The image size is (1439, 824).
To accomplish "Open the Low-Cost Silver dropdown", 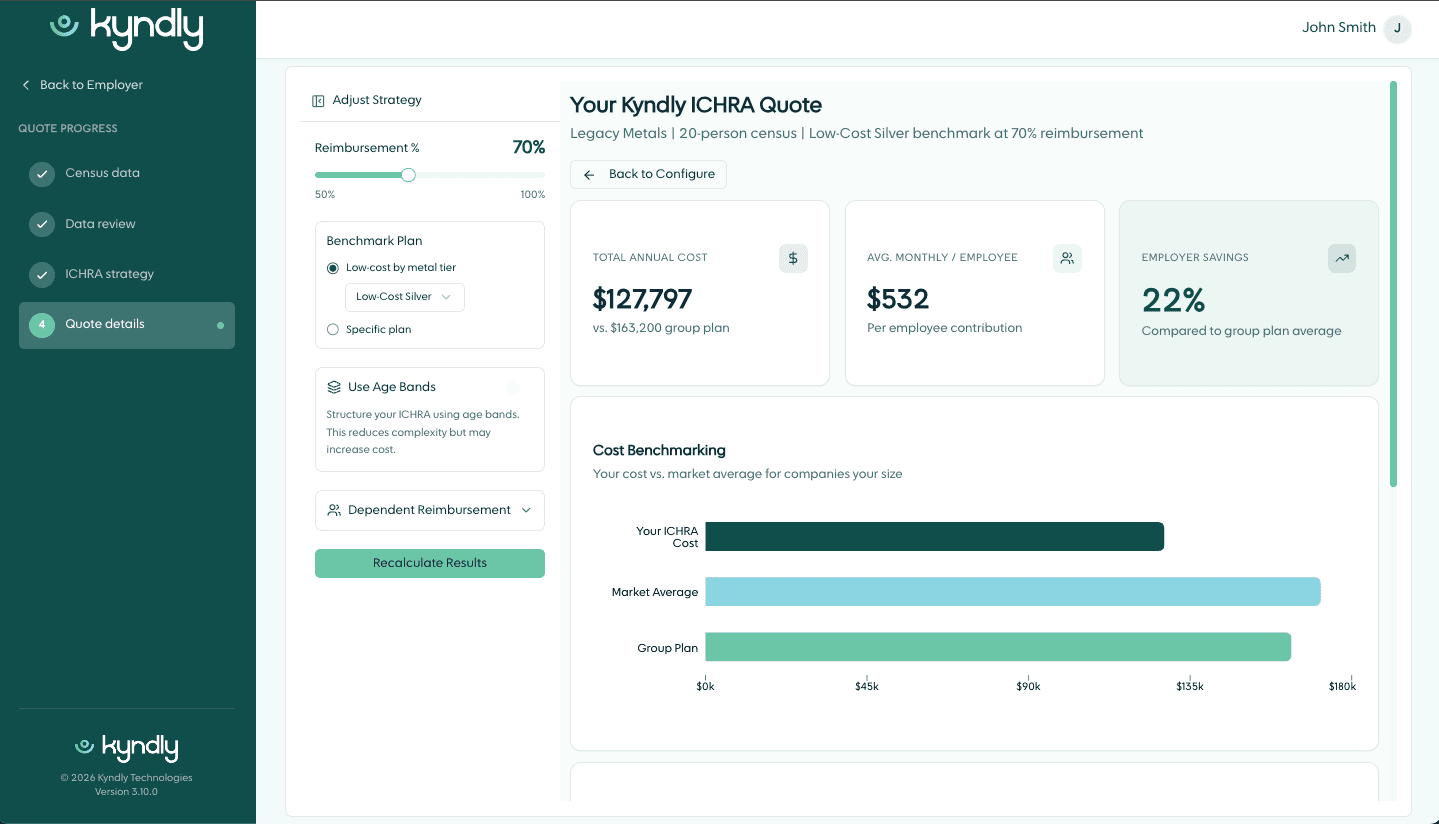I will click(405, 297).
